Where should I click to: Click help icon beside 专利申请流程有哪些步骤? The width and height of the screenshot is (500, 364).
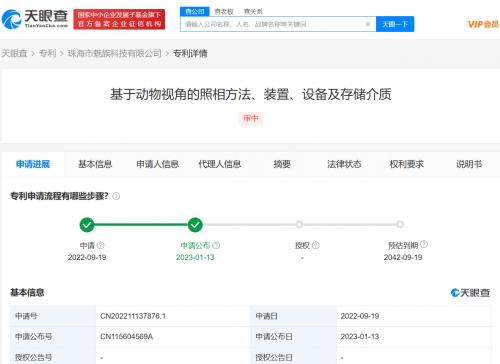pyautogui.click(x=116, y=196)
